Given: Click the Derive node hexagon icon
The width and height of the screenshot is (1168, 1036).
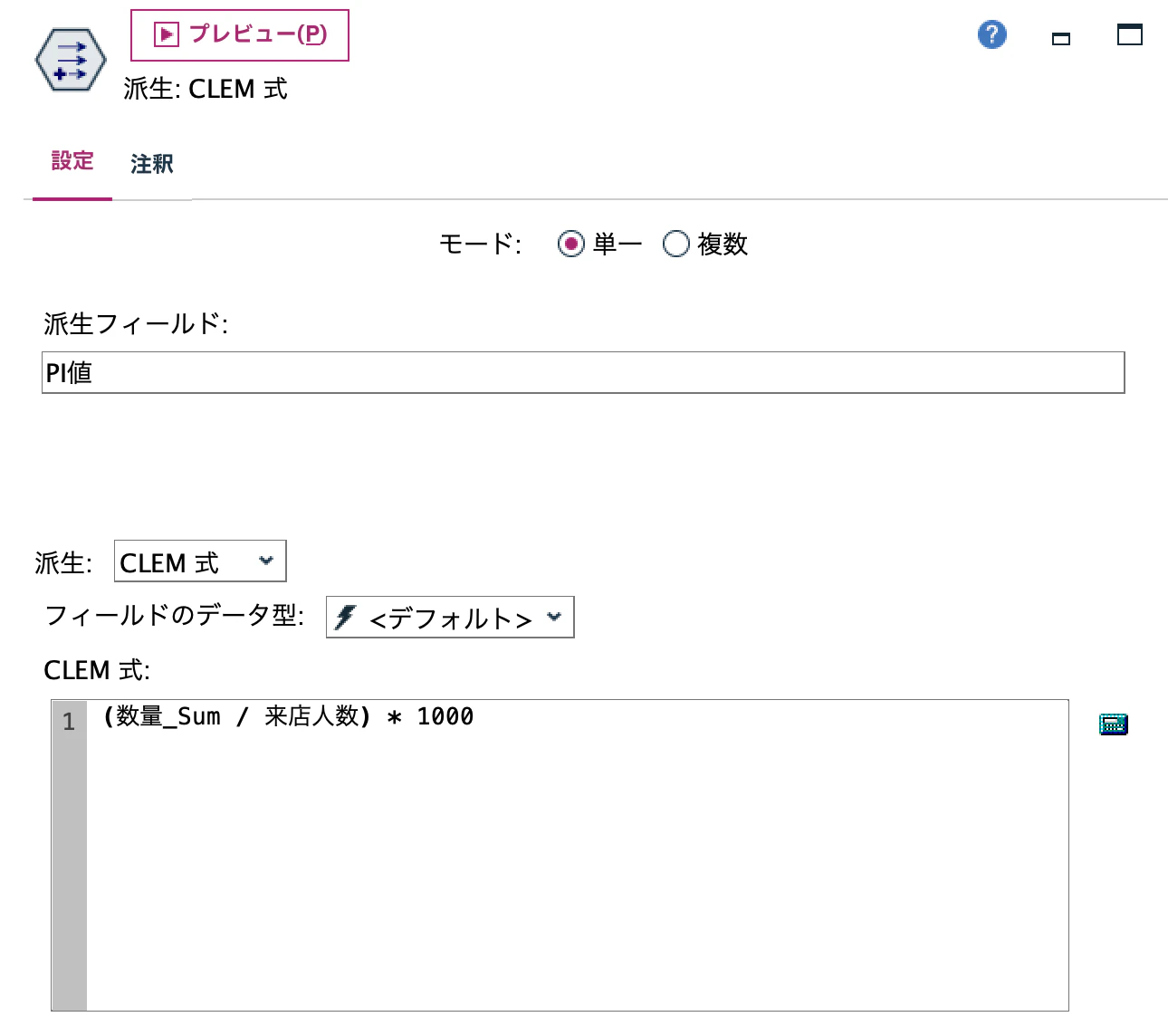Looking at the screenshot, I should (x=71, y=61).
